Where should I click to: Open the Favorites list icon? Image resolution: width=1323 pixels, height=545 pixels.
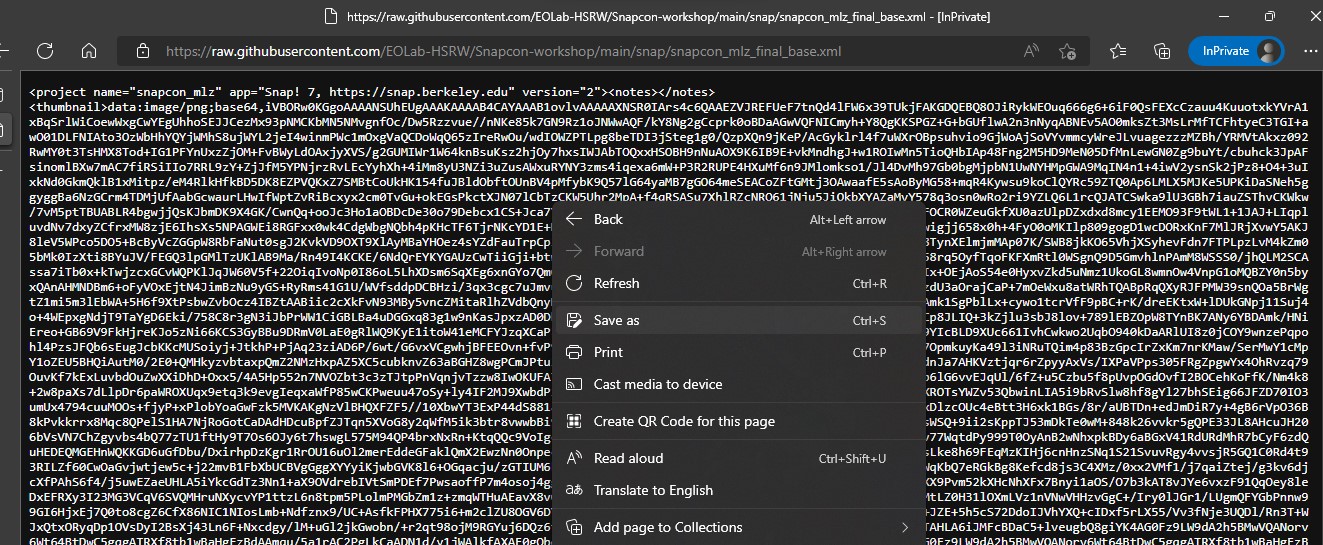pos(1121,51)
